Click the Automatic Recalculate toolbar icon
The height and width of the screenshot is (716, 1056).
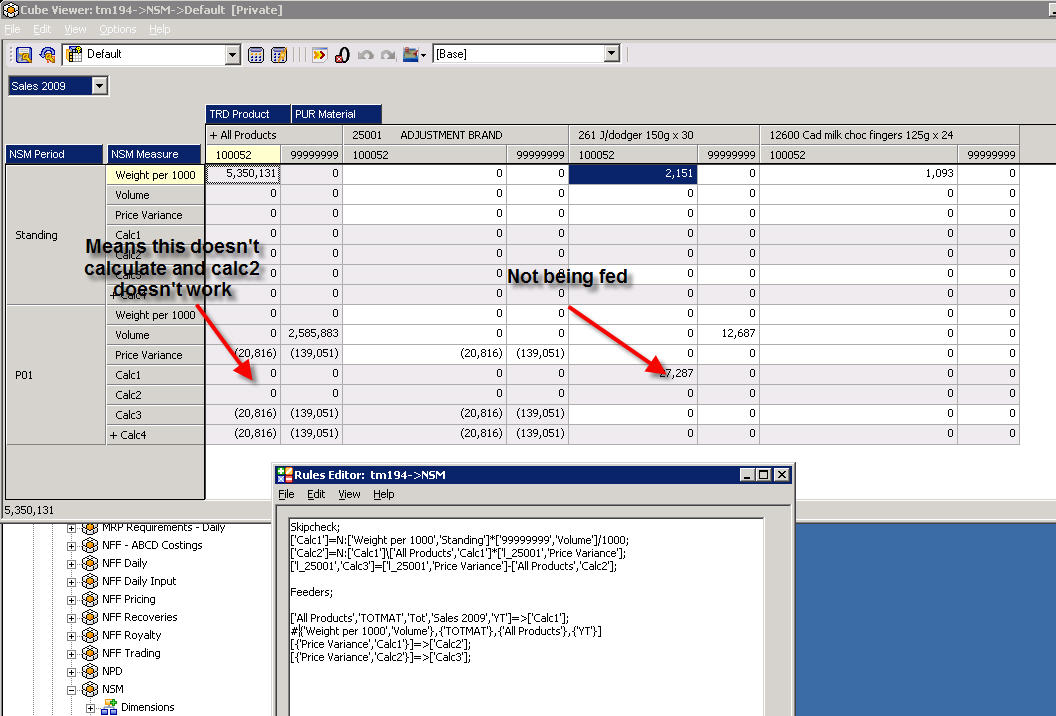point(279,55)
